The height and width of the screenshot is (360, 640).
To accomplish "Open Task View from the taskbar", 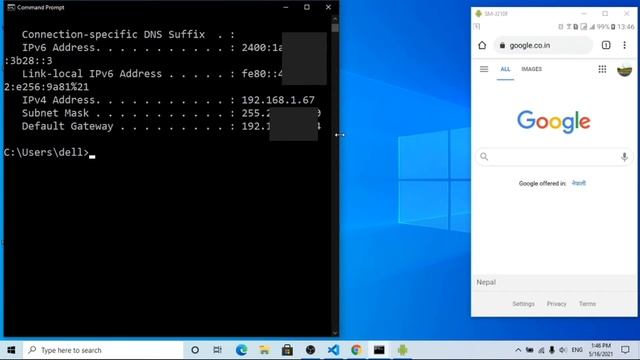I will point(218,350).
